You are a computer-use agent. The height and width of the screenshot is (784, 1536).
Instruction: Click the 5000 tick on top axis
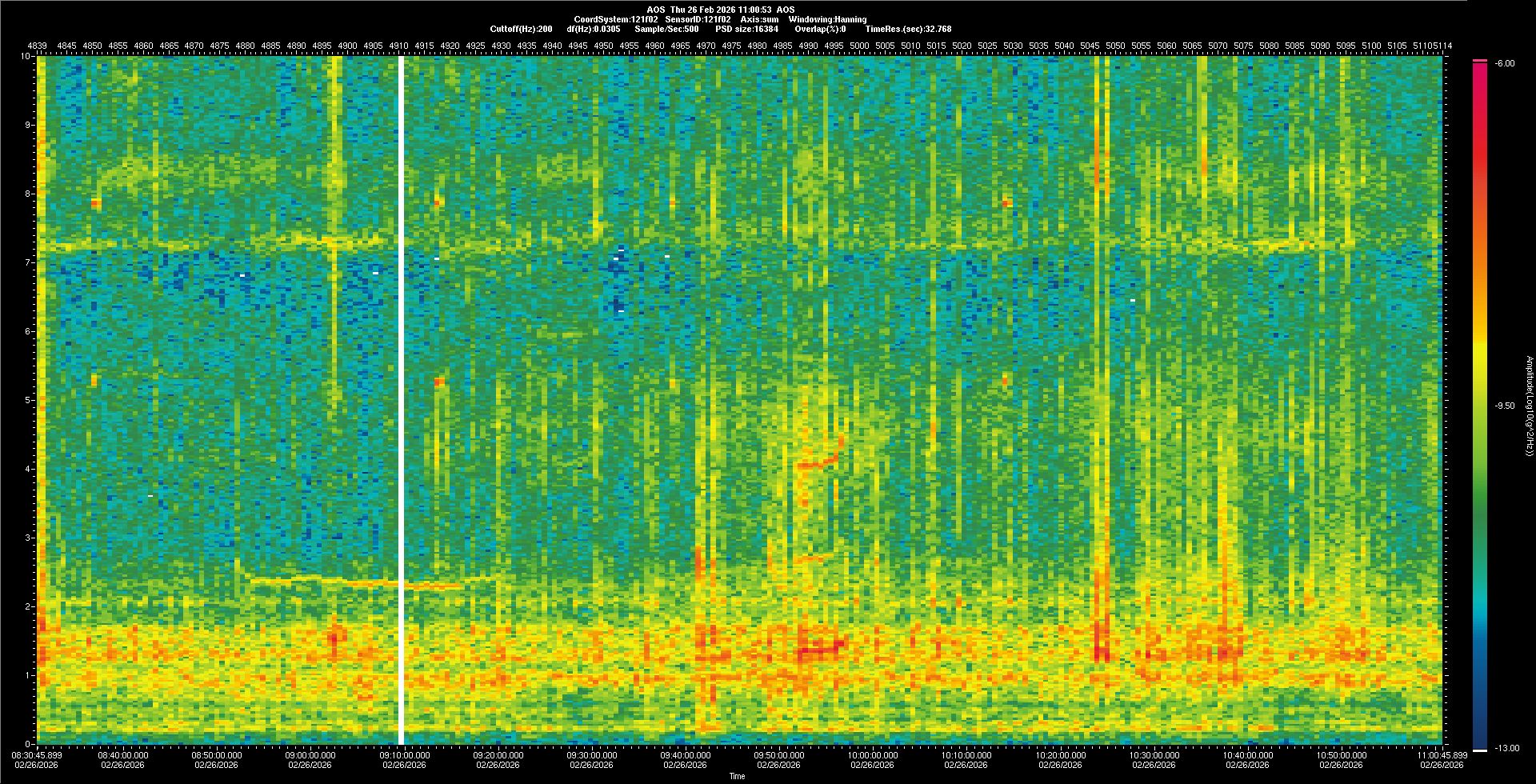[859, 46]
